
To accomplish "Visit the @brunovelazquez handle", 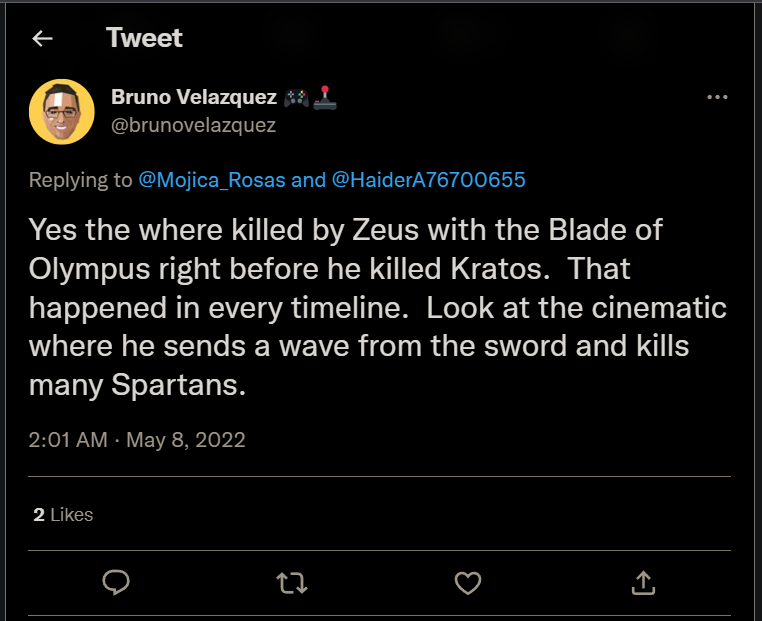I will 194,126.
